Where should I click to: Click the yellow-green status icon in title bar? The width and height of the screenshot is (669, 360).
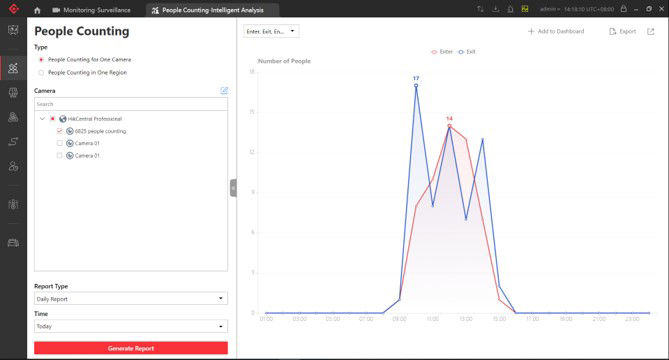pyautogui.click(x=525, y=9)
